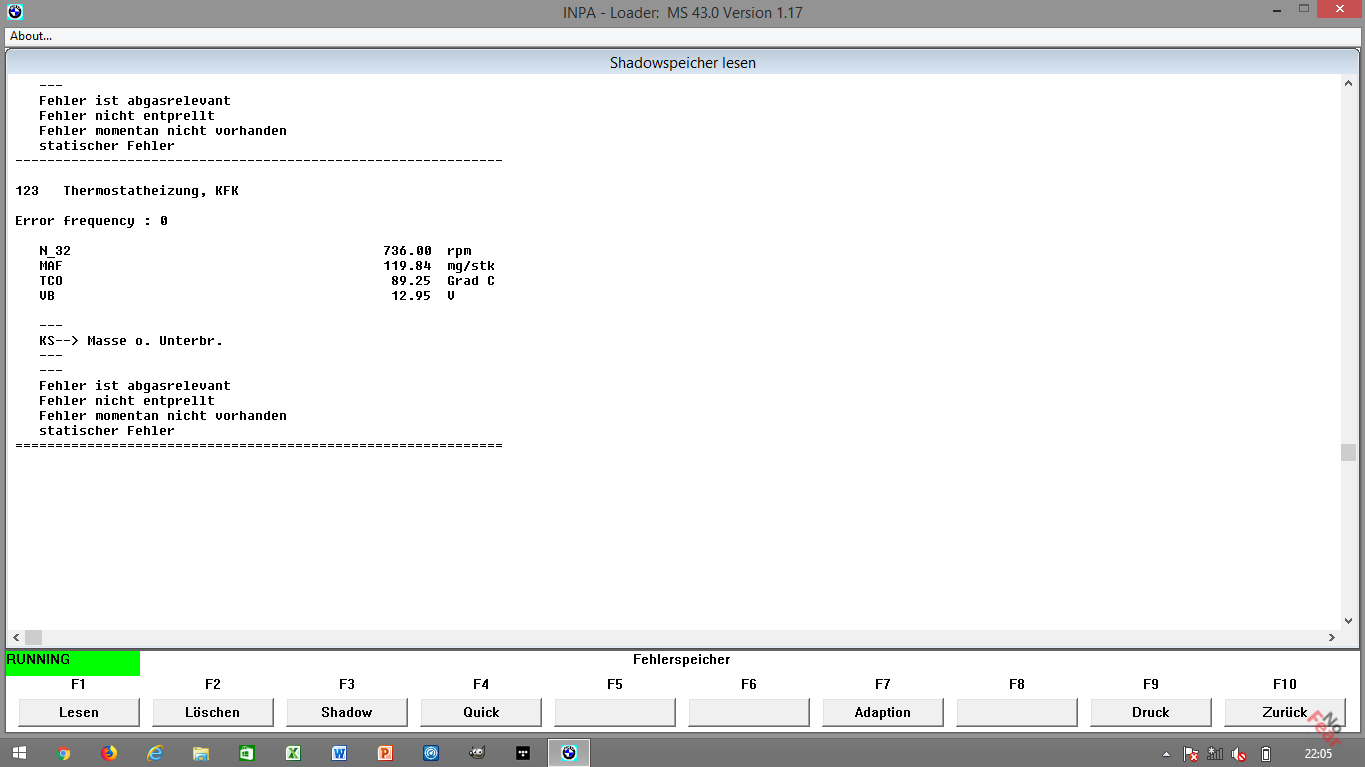Open Internet Explorer from the taskbar
The width and height of the screenshot is (1365, 767).
coord(155,753)
